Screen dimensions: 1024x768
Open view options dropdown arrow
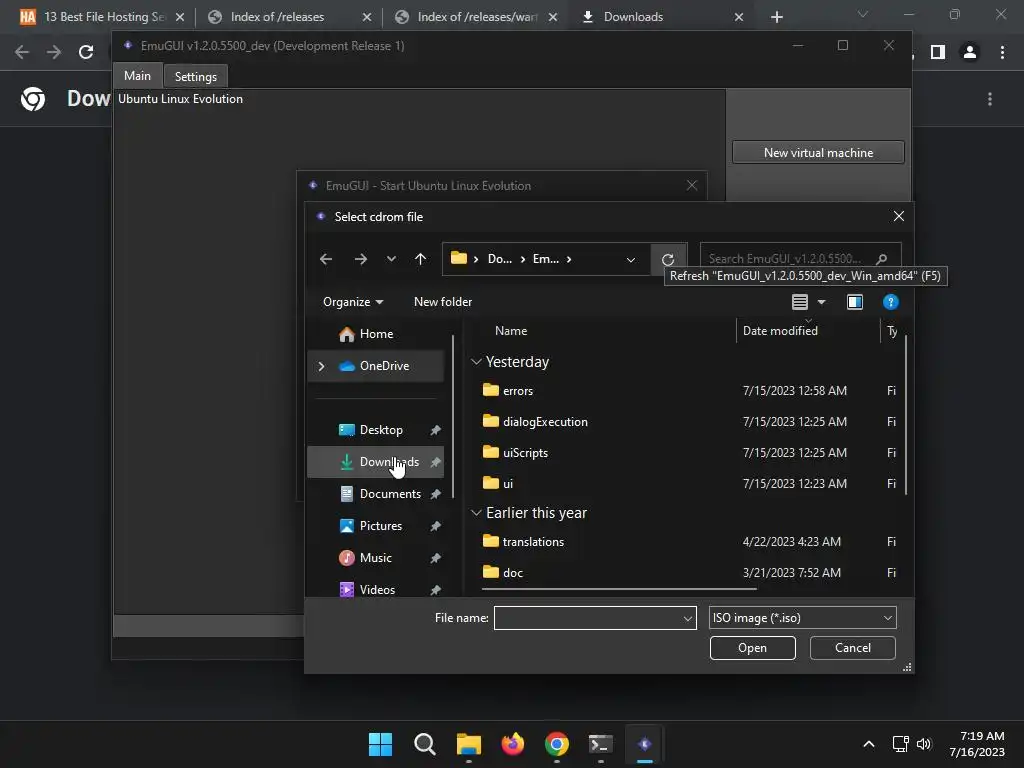pyautogui.click(x=822, y=302)
